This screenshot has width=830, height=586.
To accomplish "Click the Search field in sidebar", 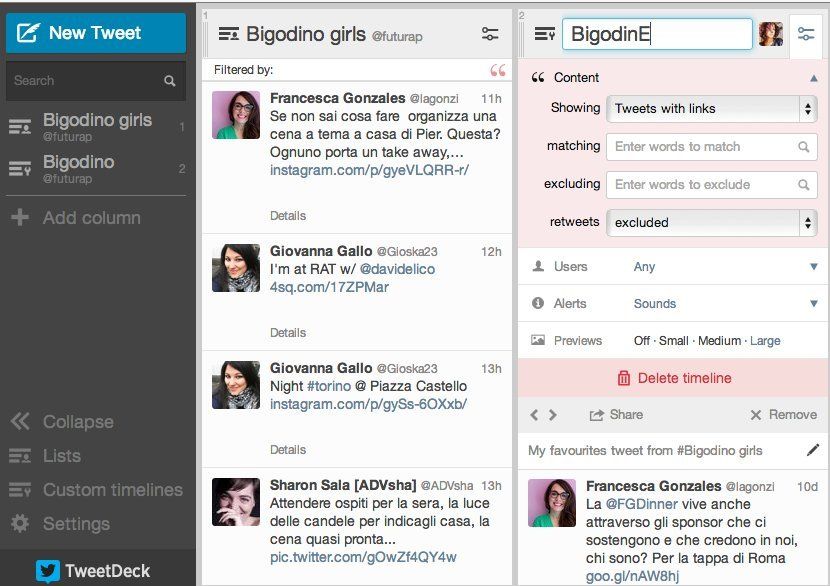I will [x=96, y=80].
